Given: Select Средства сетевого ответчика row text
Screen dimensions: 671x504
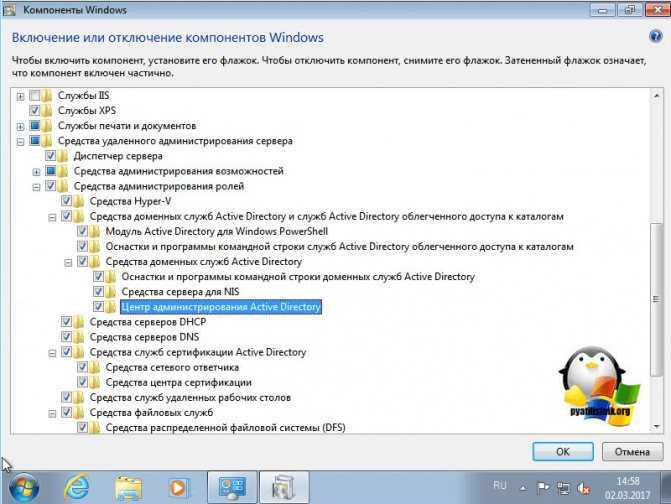Looking at the screenshot, I should (x=172, y=367).
